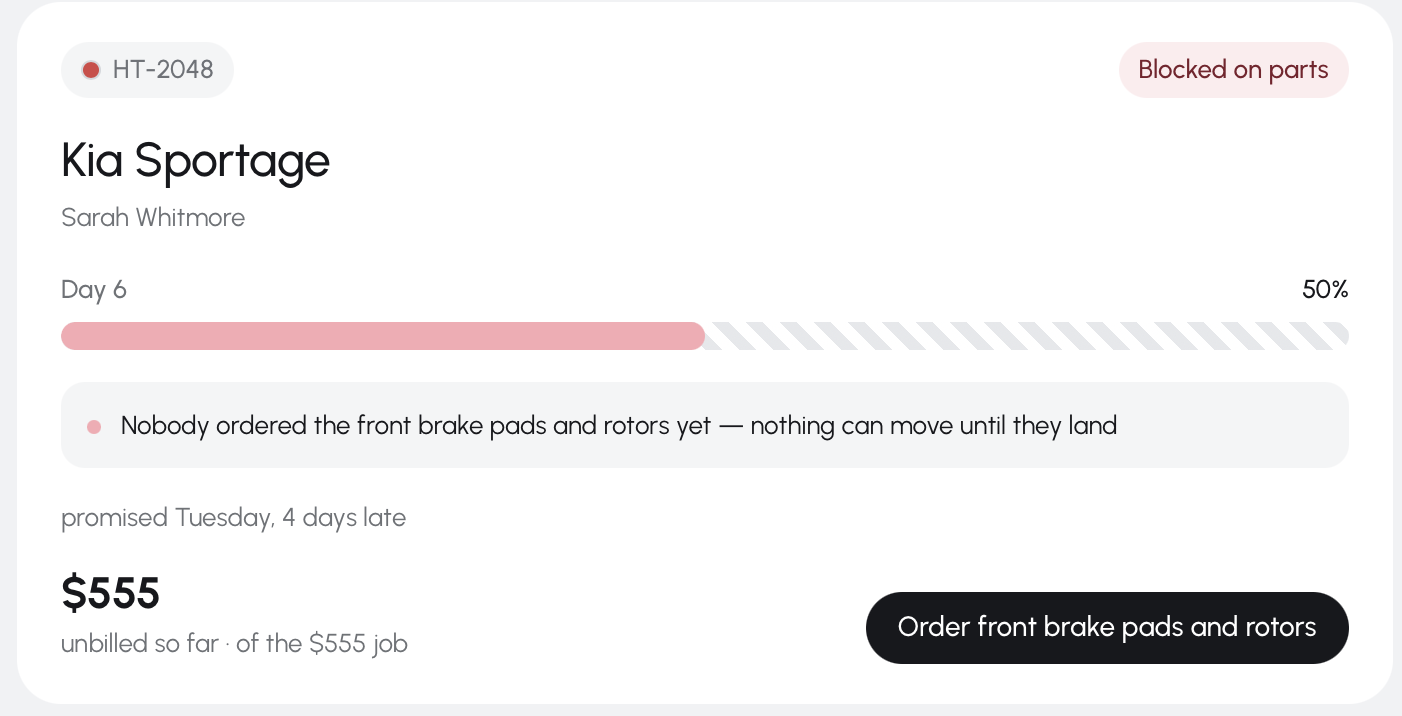Viewport: 1402px width, 716px height.
Task: Click the red status dot beside HT-2048
Action: click(x=91, y=70)
